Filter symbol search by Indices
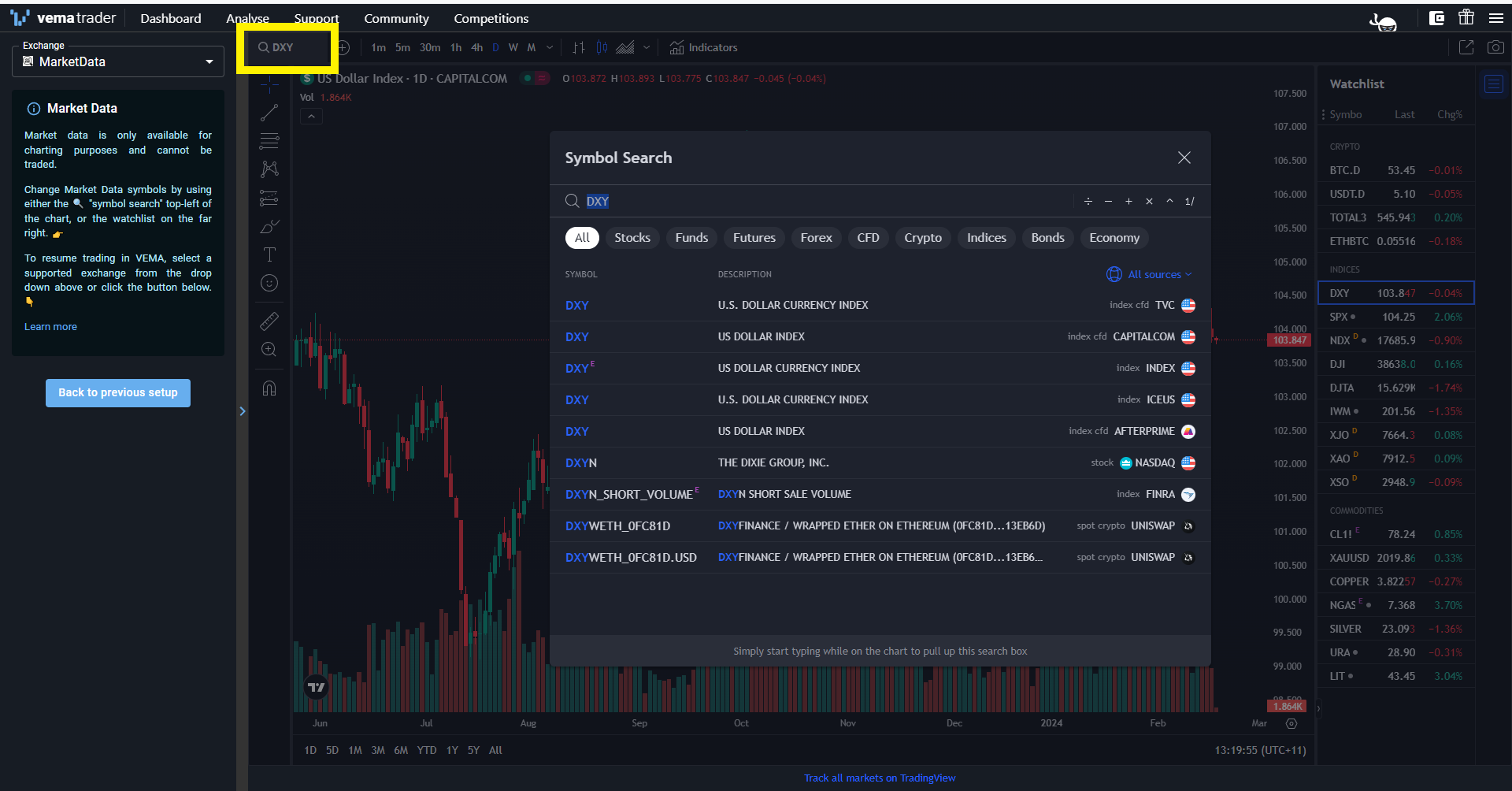The height and width of the screenshot is (791, 1512). pos(987,238)
